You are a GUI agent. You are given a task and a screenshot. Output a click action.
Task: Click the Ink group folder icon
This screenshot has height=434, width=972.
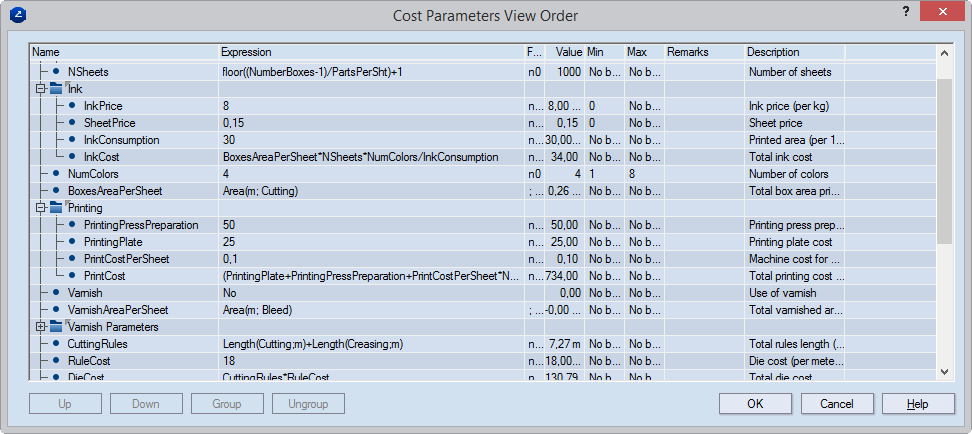click(56, 89)
